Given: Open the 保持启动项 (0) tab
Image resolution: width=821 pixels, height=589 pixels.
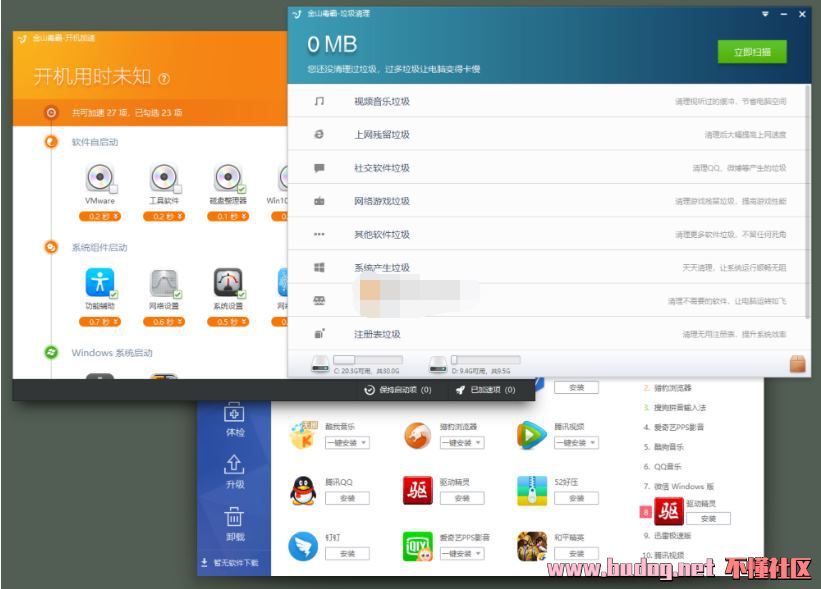Looking at the screenshot, I should pos(398,390).
